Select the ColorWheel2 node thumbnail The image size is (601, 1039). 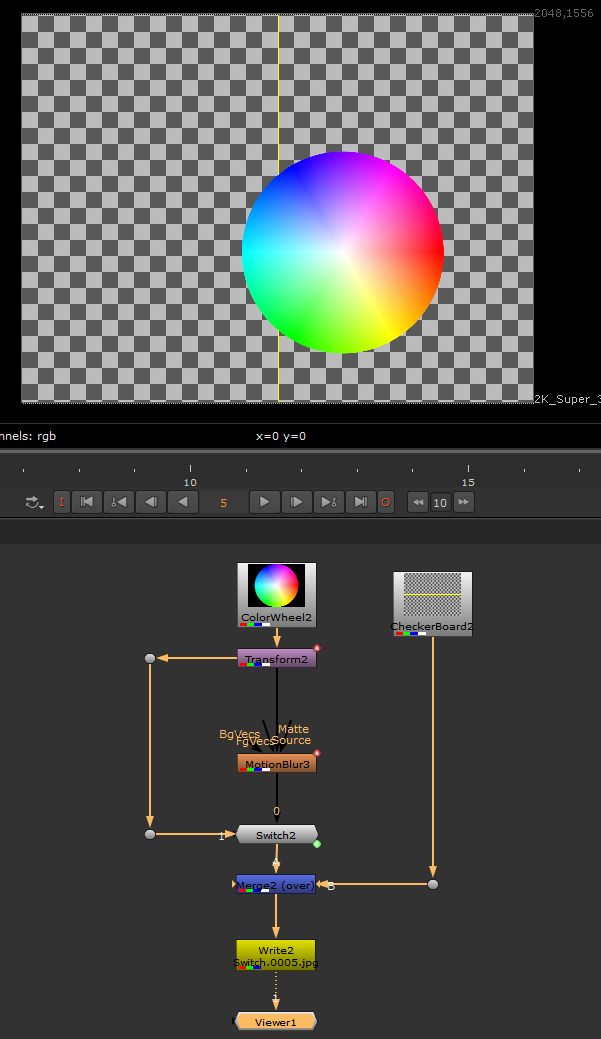277,587
